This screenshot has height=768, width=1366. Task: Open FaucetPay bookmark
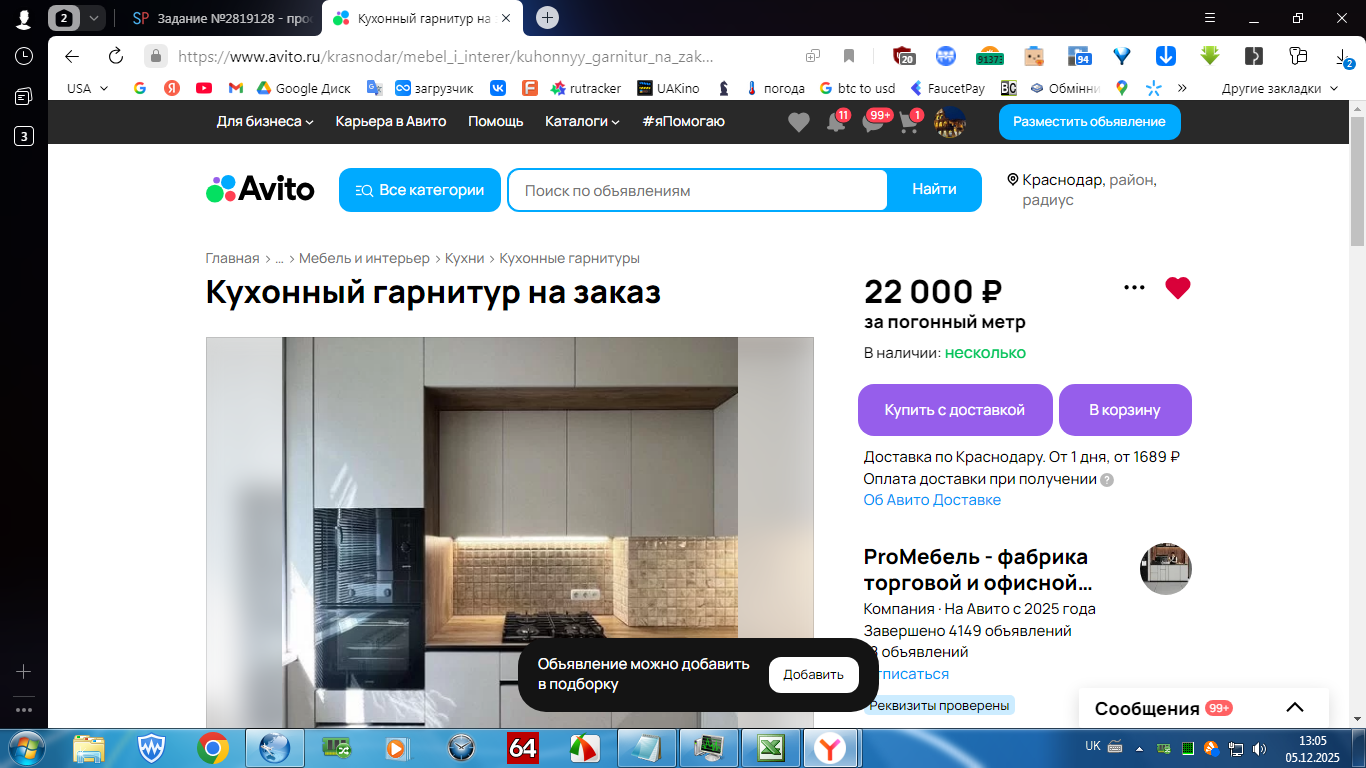[x=946, y=88]
